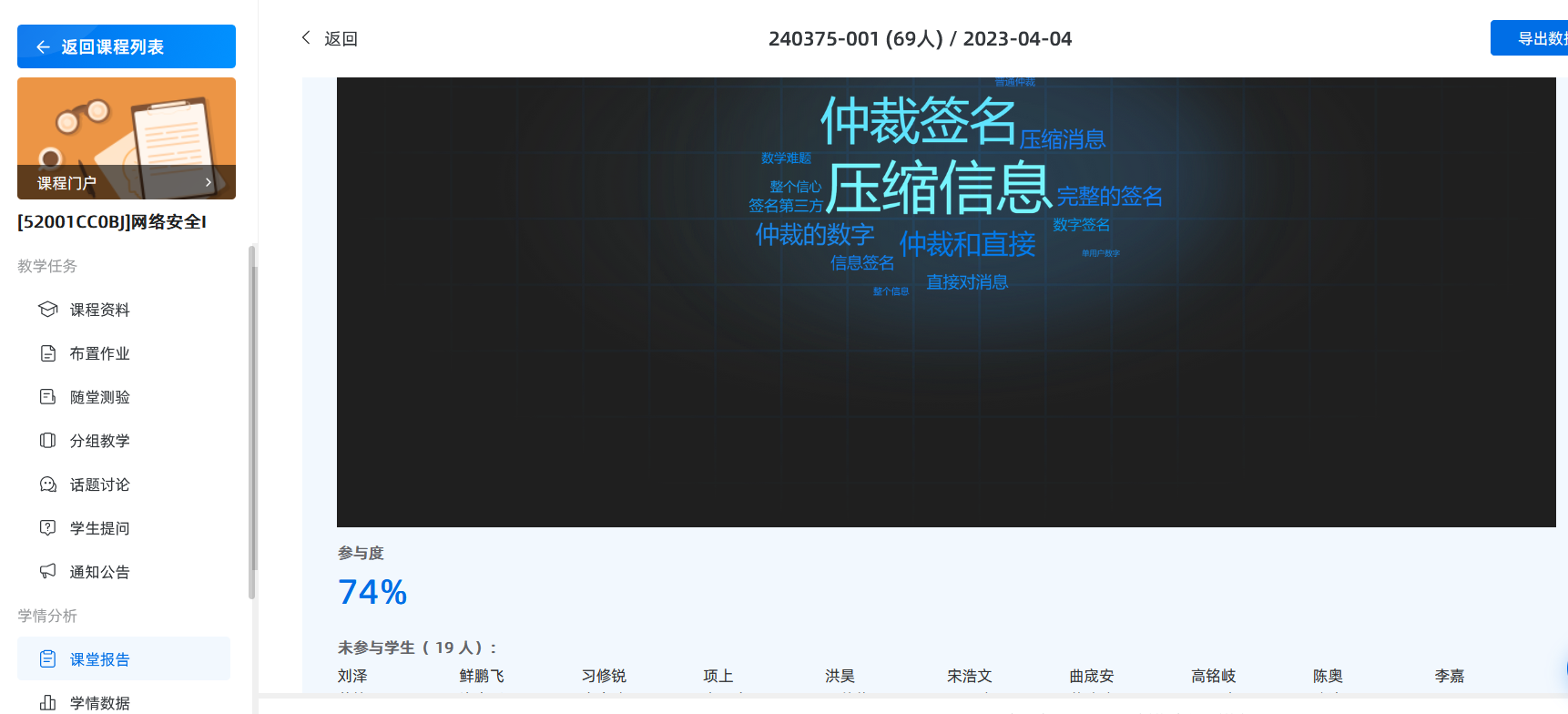
Task: Click the 返回 link at top
Action: [x=341, y=39]
